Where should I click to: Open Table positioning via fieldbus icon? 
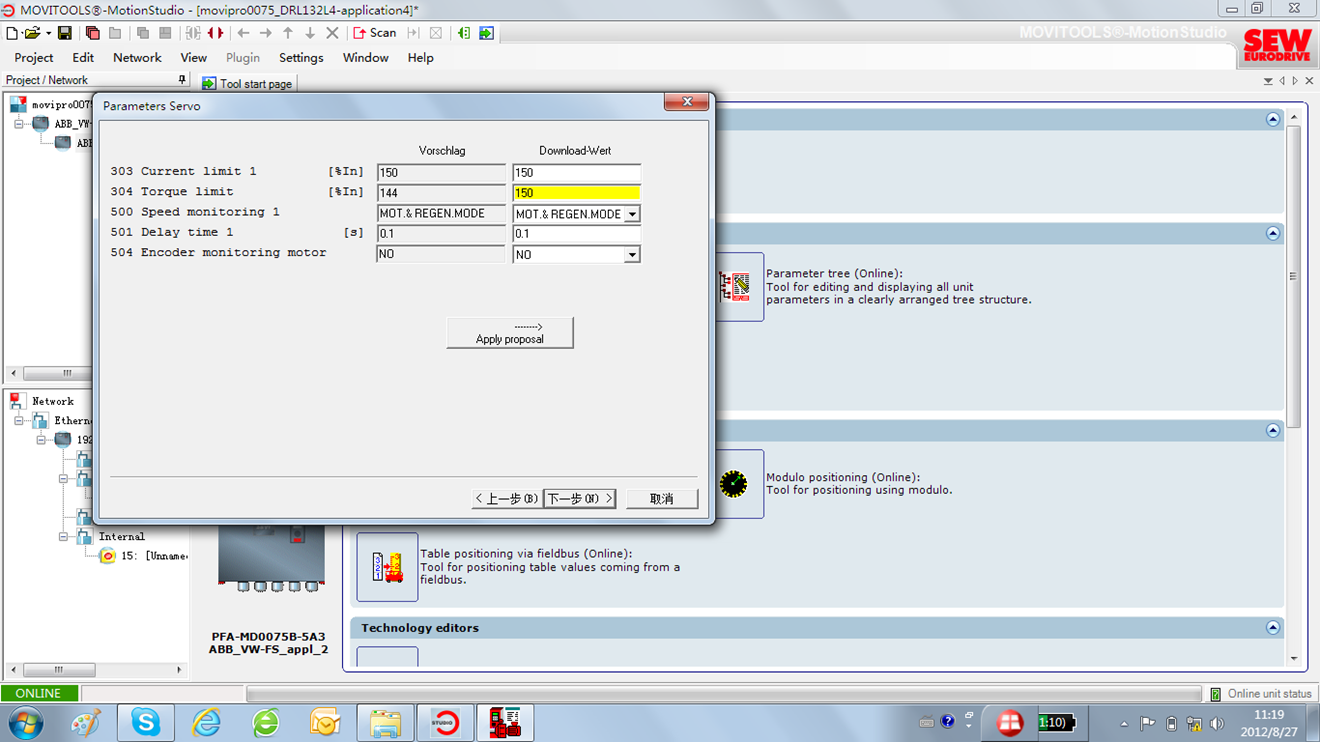(x=387, y=567)
